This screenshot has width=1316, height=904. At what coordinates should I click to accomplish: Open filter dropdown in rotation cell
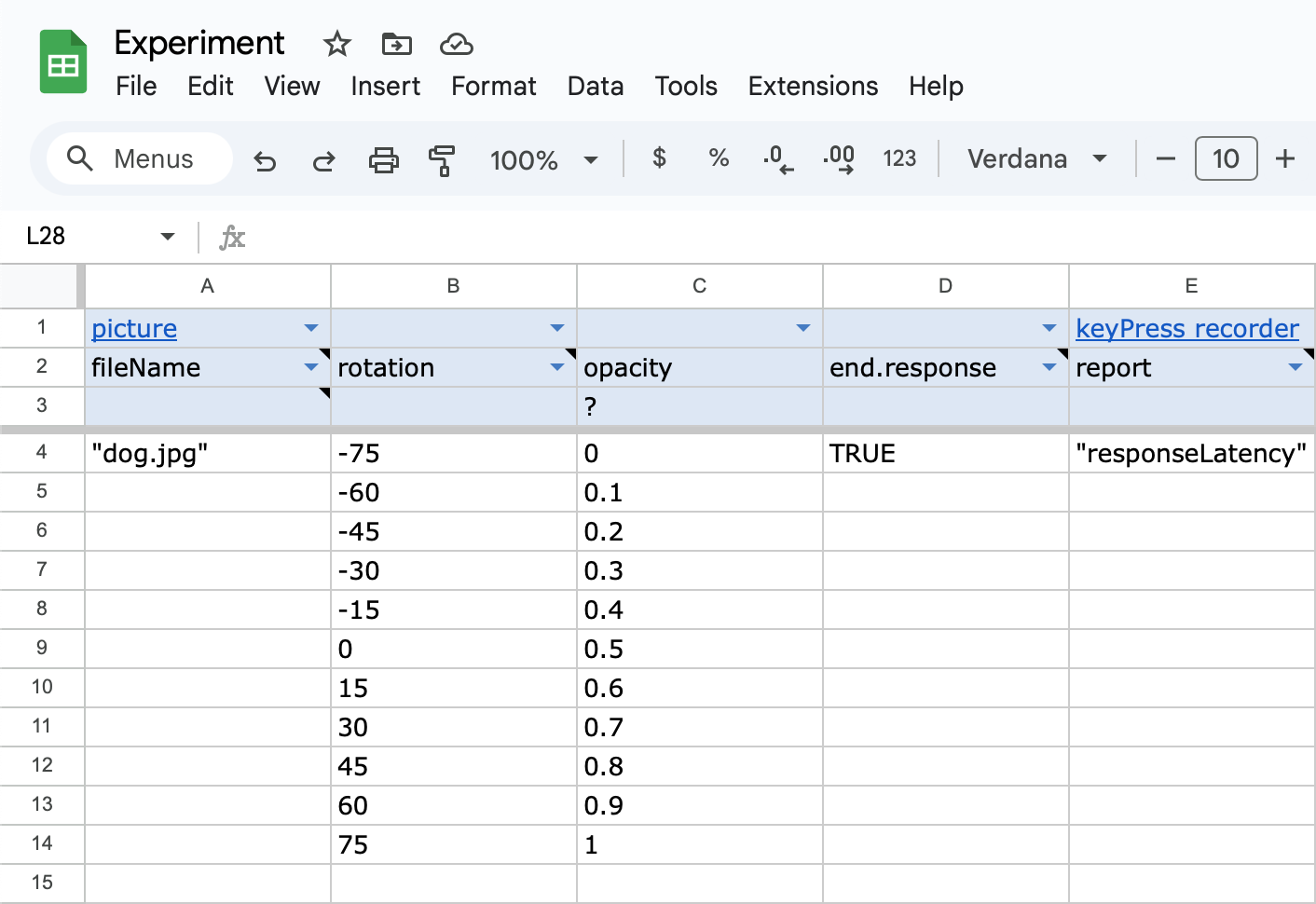pos(557,367)
